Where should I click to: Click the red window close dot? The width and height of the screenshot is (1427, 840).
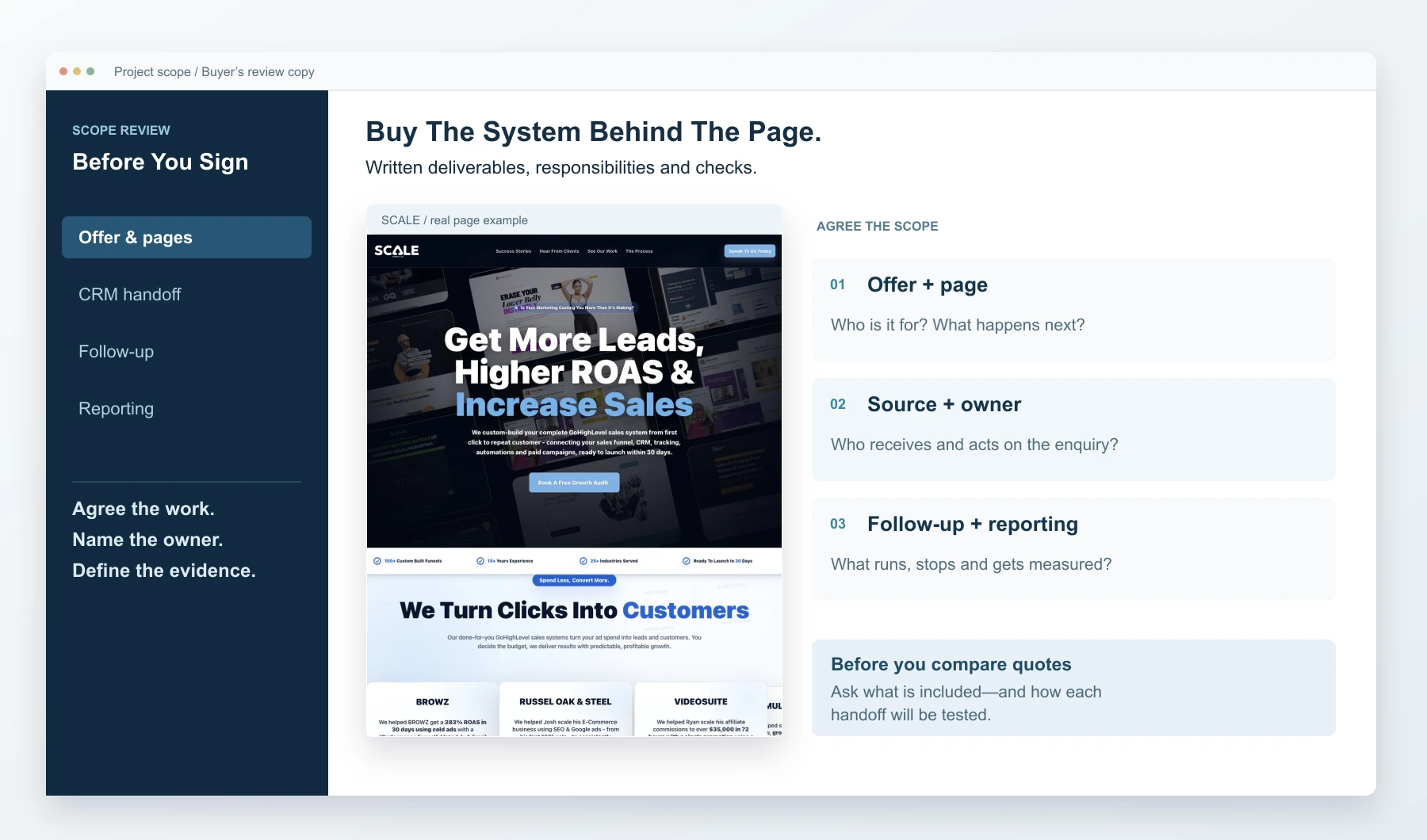[x=63, y=71]
